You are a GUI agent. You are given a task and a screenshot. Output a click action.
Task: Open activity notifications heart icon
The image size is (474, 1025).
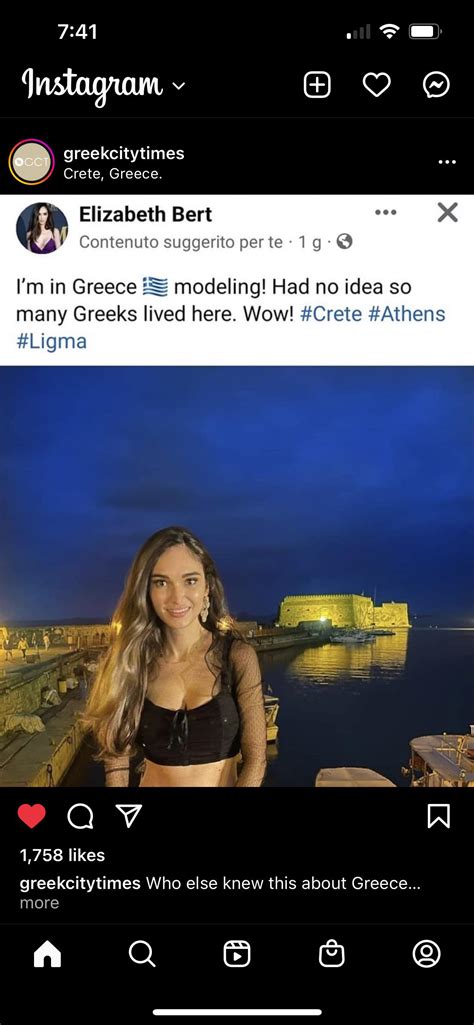point(377,85)
